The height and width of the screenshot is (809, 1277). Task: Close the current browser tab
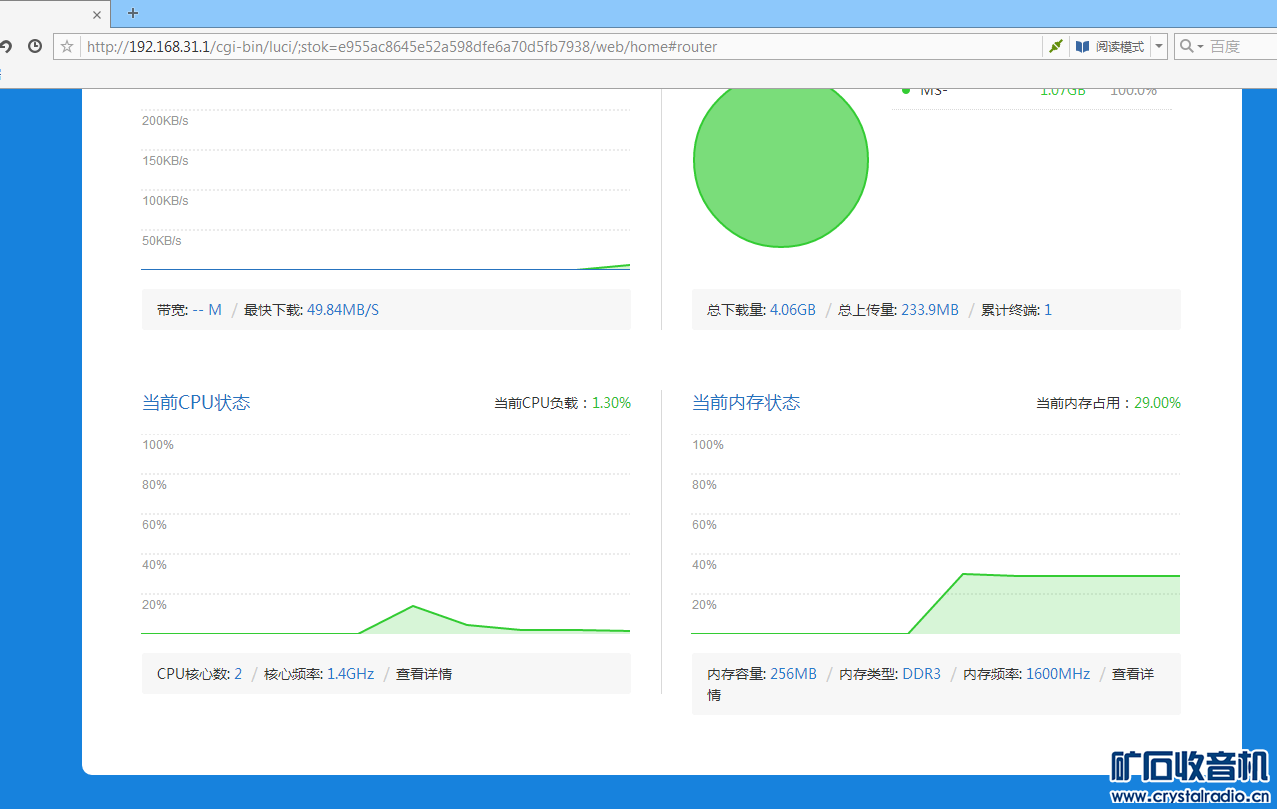click(x=97, y=14)
